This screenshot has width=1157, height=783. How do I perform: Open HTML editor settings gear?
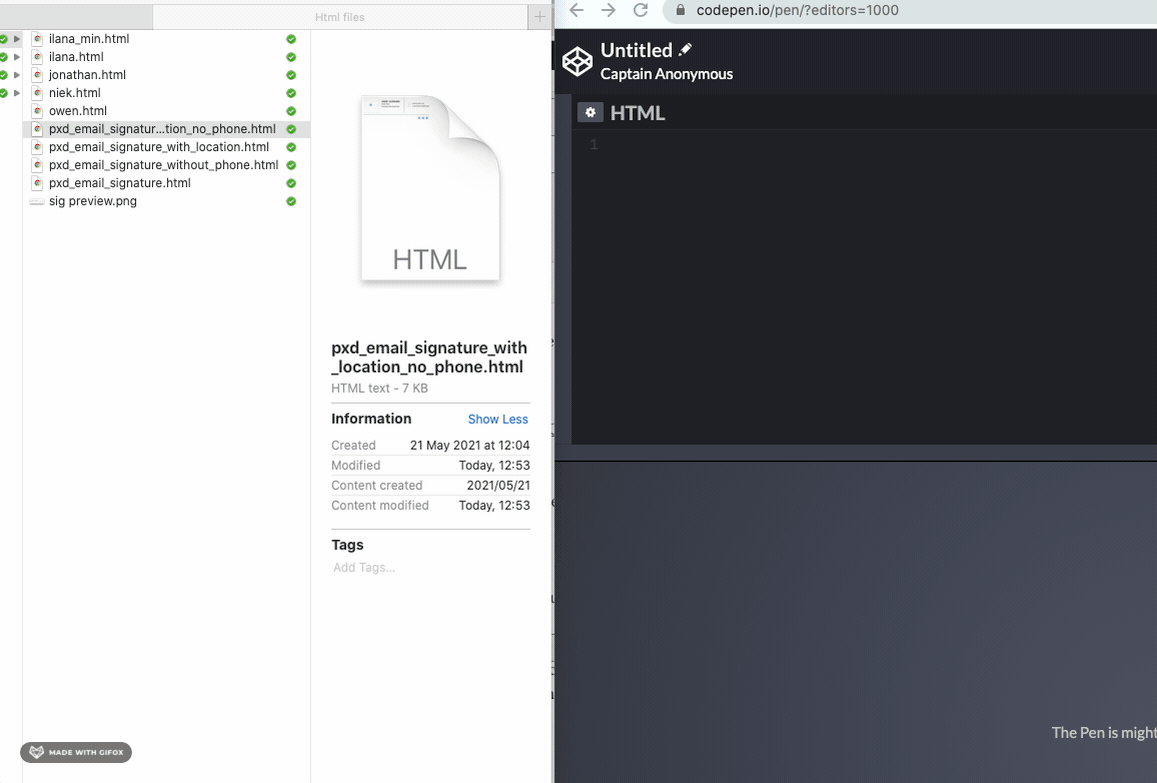tap(590, 113)
